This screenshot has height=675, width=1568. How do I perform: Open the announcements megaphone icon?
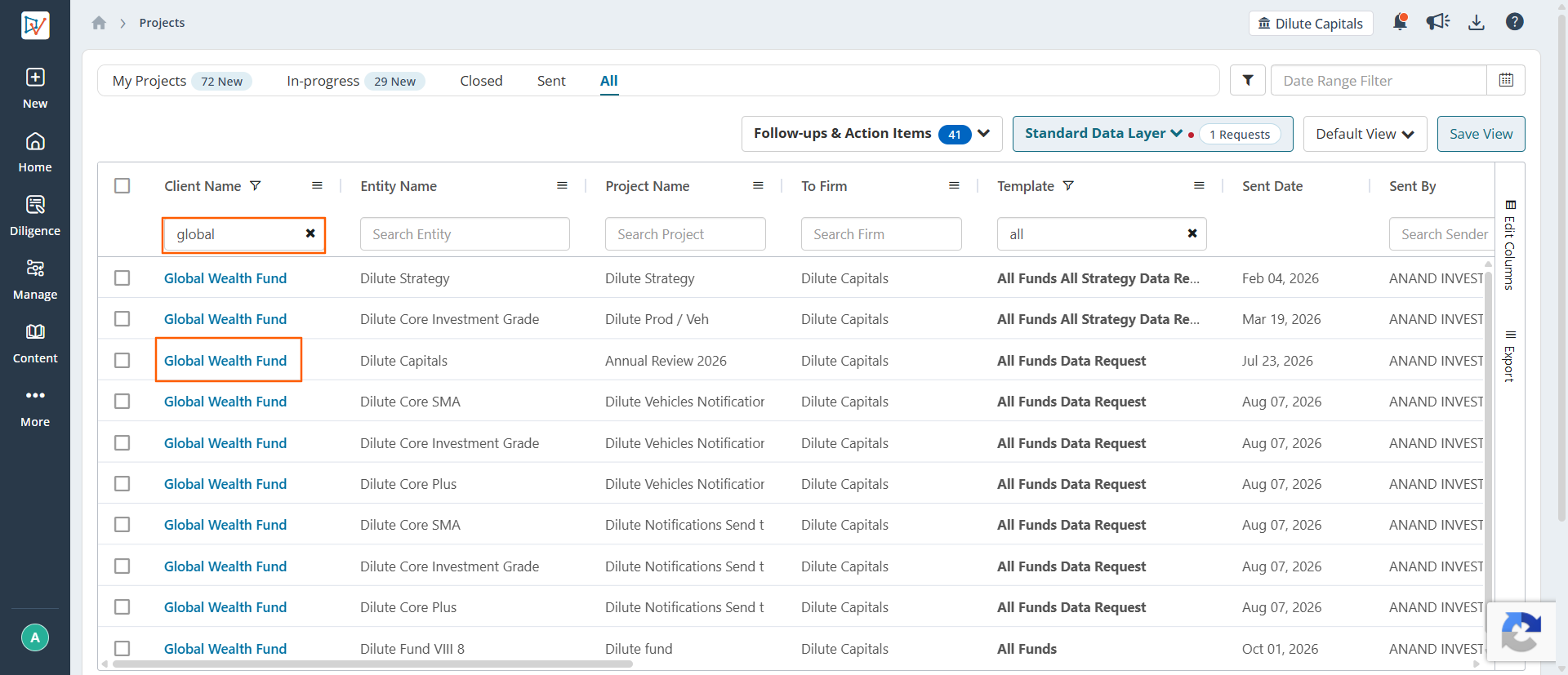(1438, 22)
